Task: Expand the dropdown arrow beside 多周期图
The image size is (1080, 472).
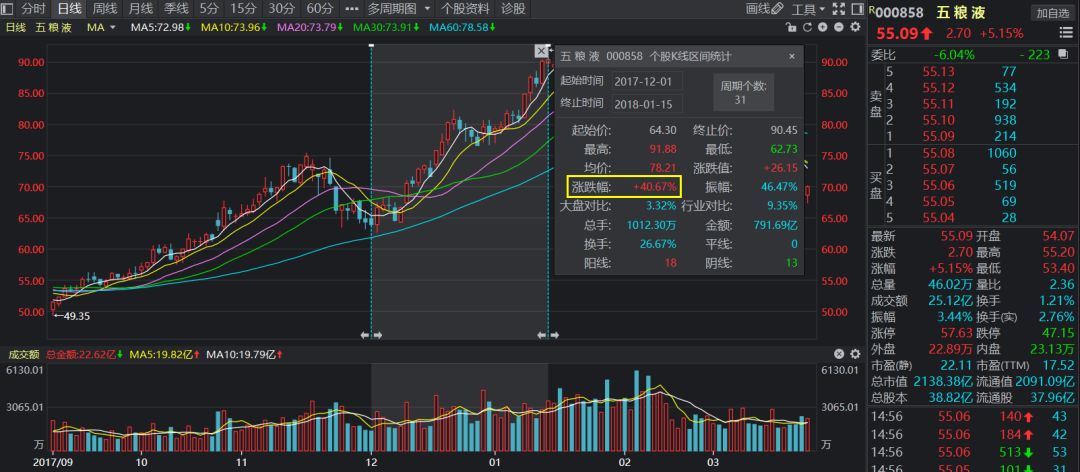Action: (x=427, y=9)
